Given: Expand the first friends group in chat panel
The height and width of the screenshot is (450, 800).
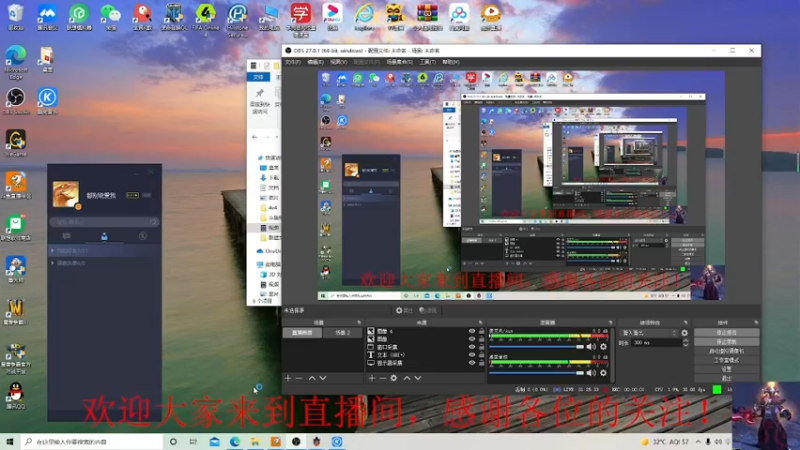Looking at the screenshot, I should [x=53, y=251].
